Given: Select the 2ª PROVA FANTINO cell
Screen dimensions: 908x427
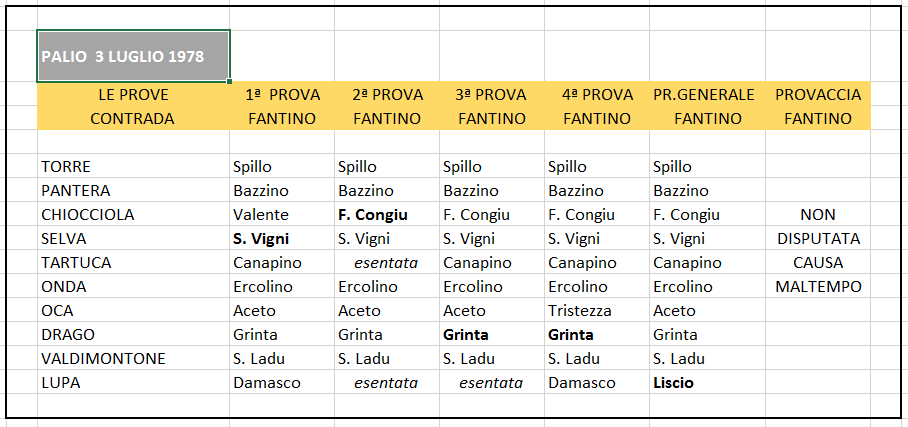Looking at the screenshot, I should point(387,119).
